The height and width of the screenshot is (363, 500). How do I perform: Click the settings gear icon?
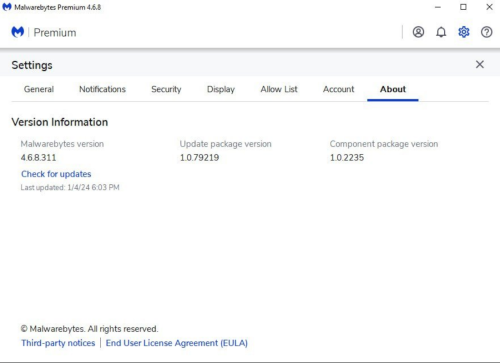click(x=464, y=32)
